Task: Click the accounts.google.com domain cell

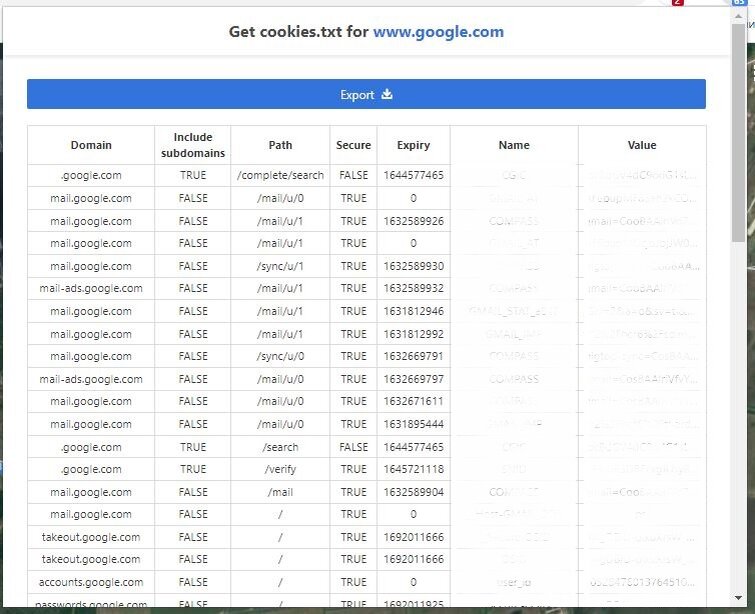Action: click(x=91, y=582)
